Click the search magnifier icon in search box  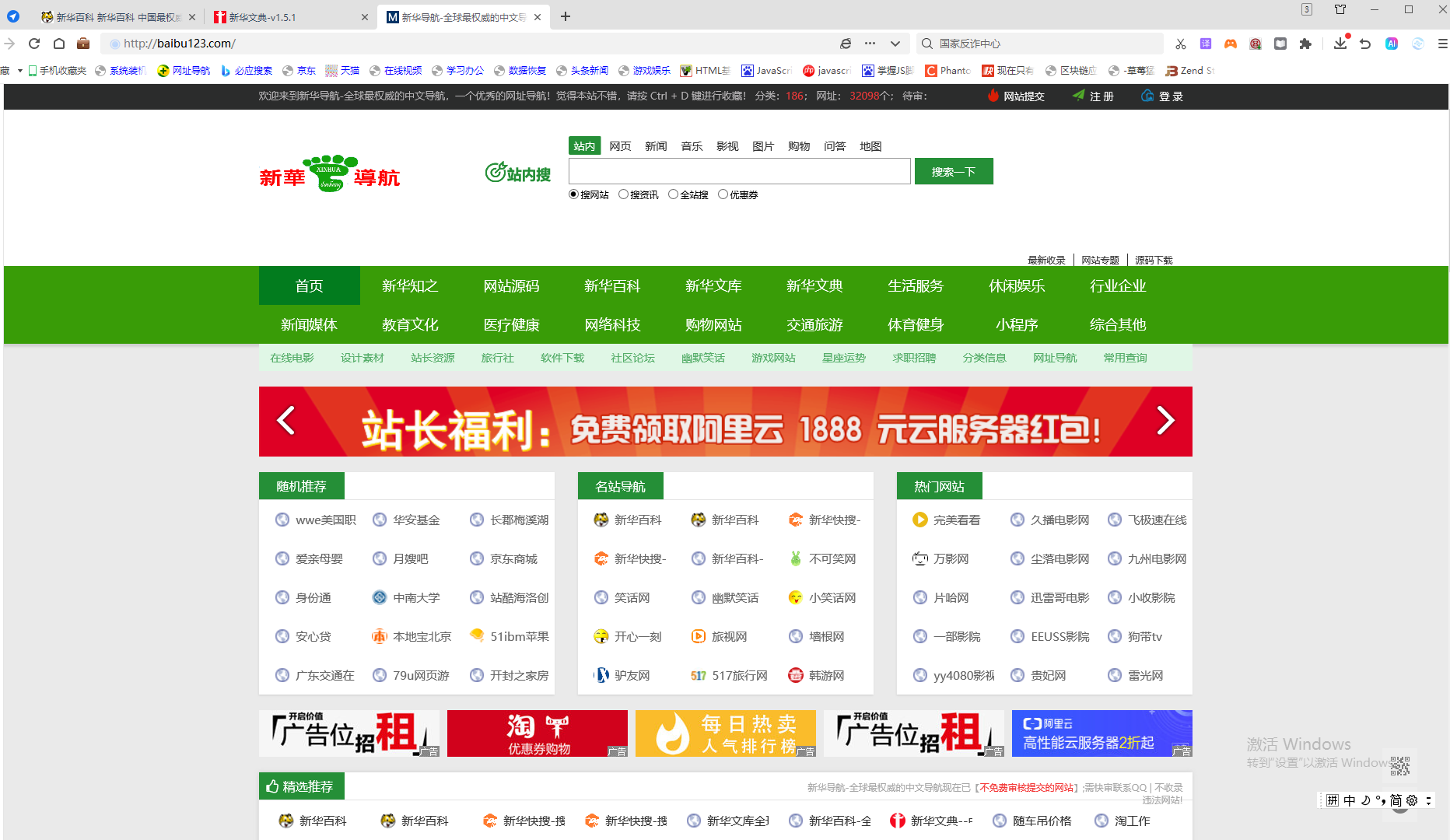click(x=927, y=44)
